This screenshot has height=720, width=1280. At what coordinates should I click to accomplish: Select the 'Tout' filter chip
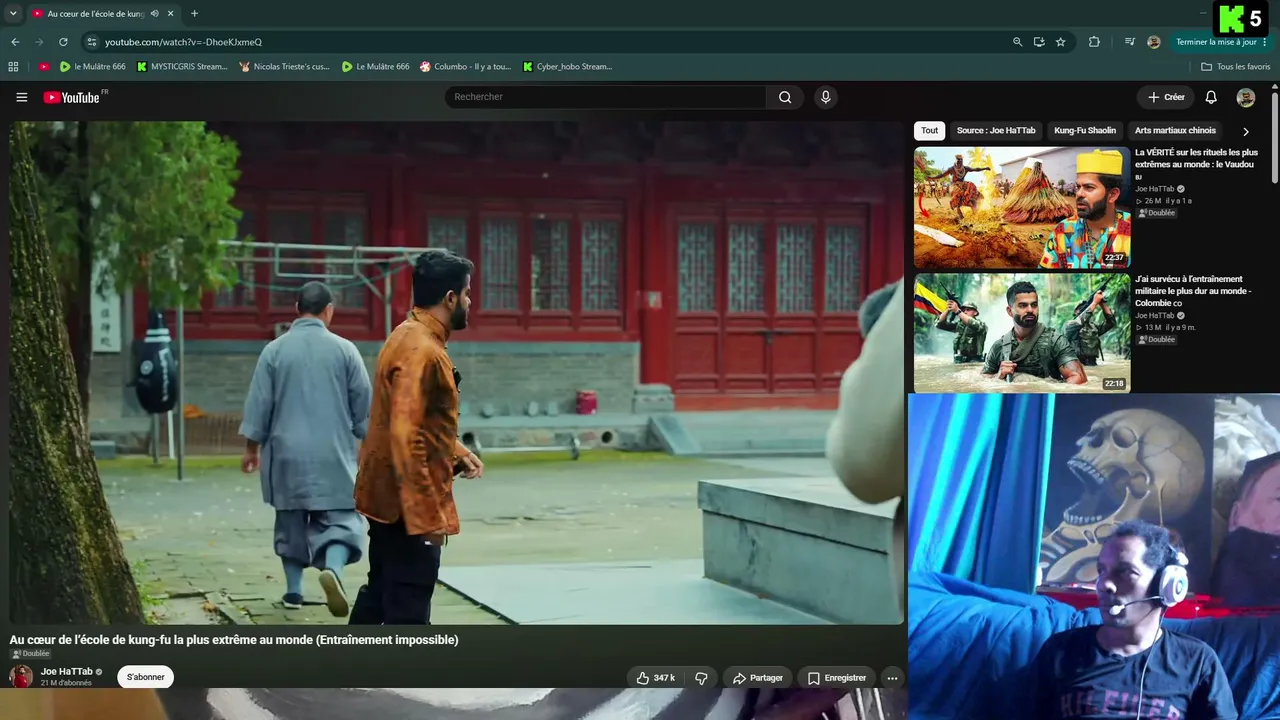(930, 131)
